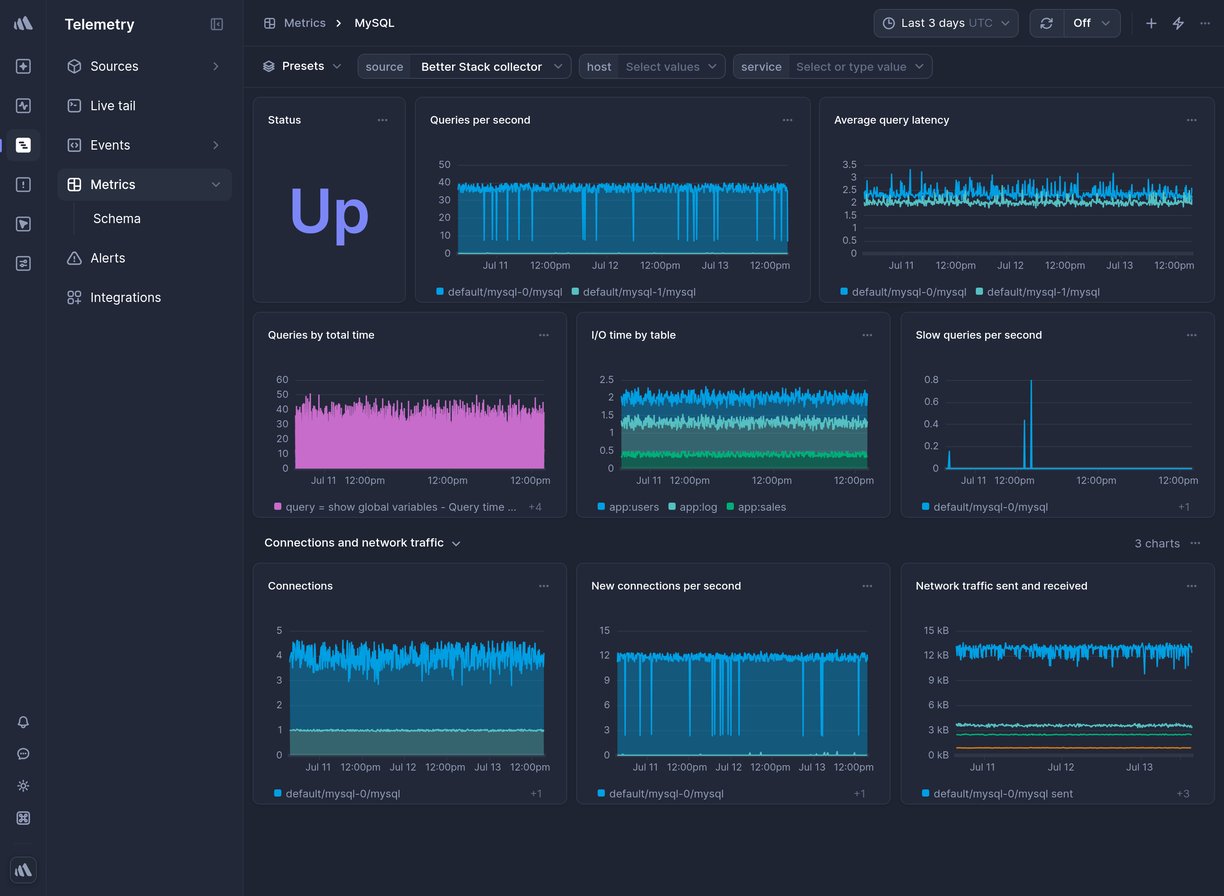Toggle app:log series in I/O time legend
The image size is (1224, 896).
pyautogui.click(x=692, y=507)
